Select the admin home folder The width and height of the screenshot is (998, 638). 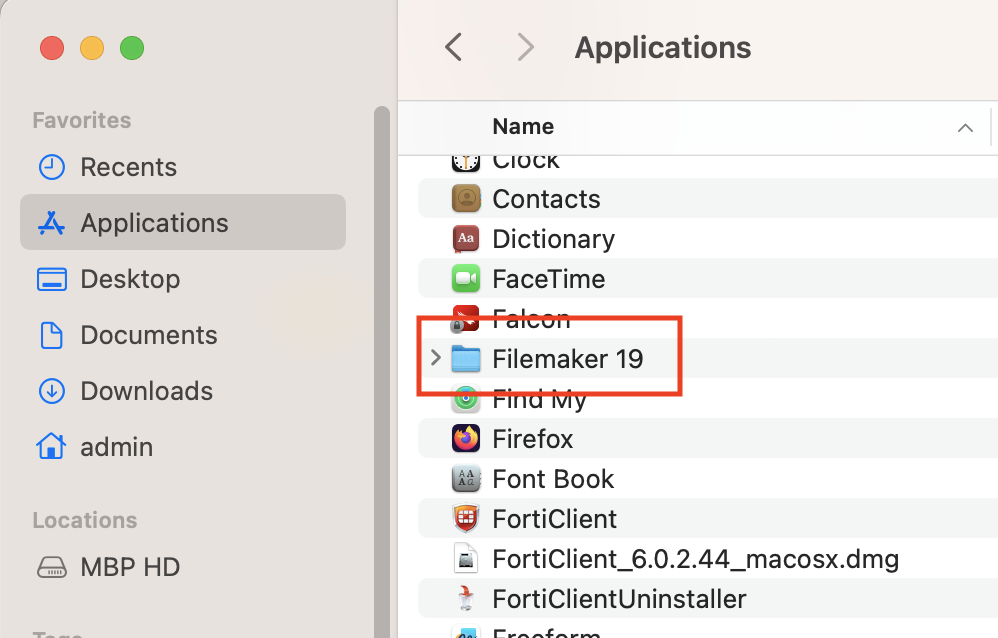tap(116, 447)
